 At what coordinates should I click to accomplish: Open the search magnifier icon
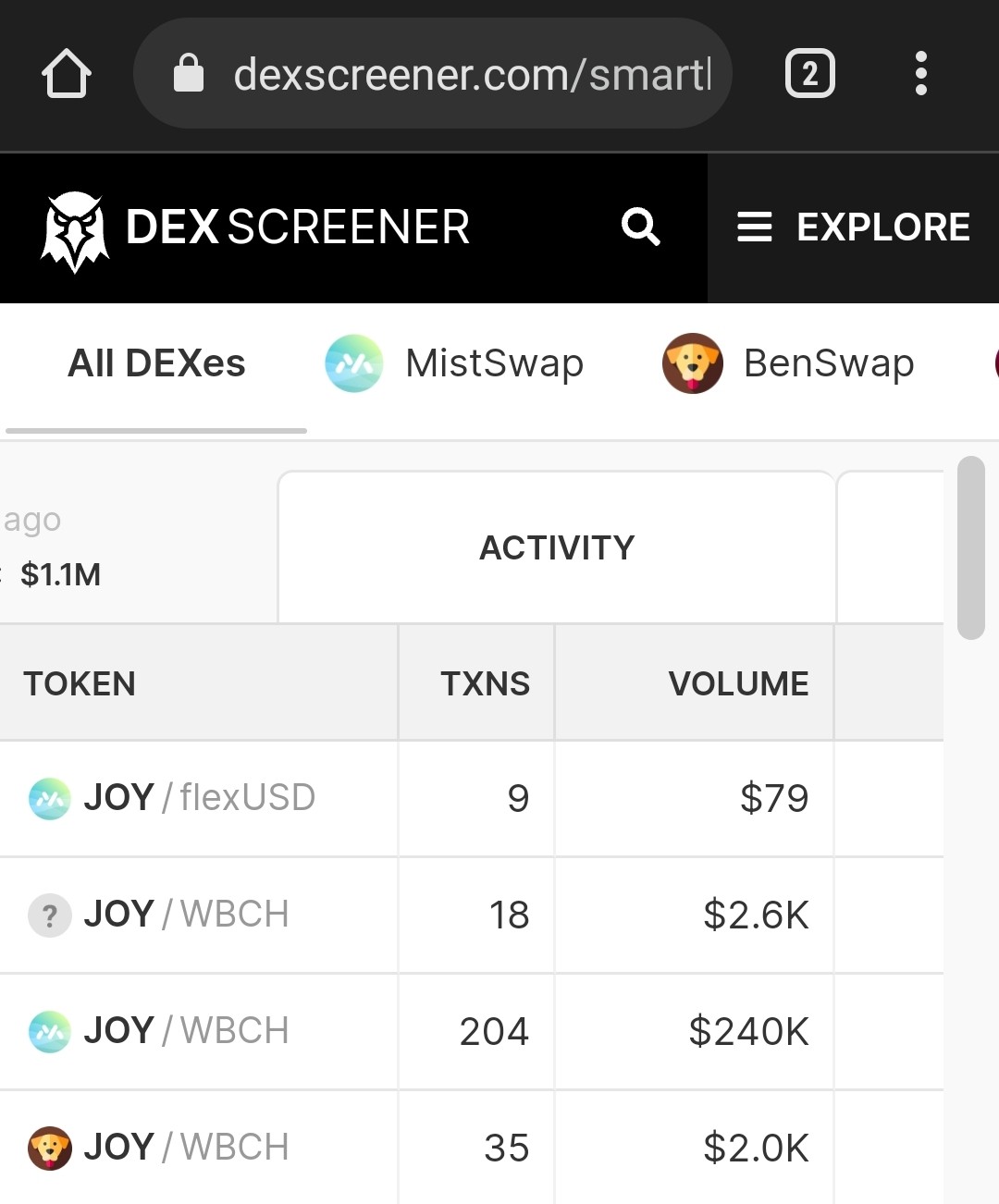pos(640,227)
